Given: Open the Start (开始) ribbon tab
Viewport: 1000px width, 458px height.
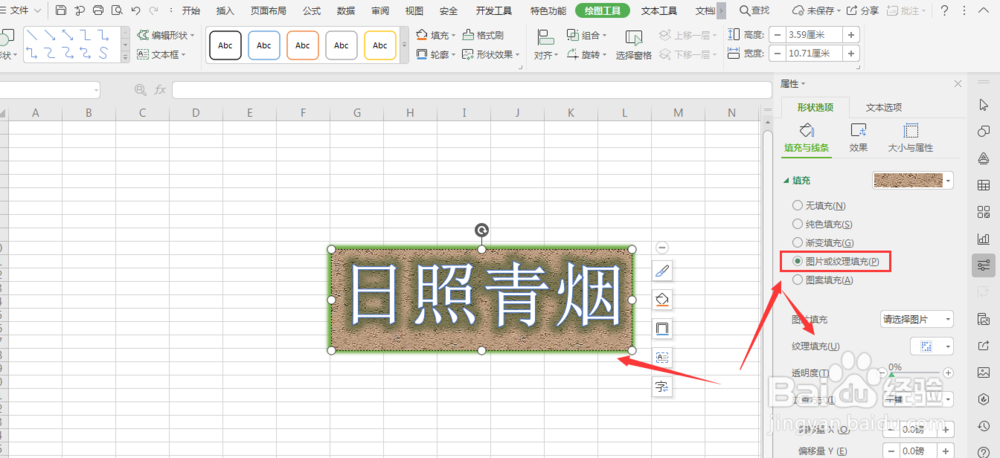Looking at the screenshot, I should coord(191,10).
